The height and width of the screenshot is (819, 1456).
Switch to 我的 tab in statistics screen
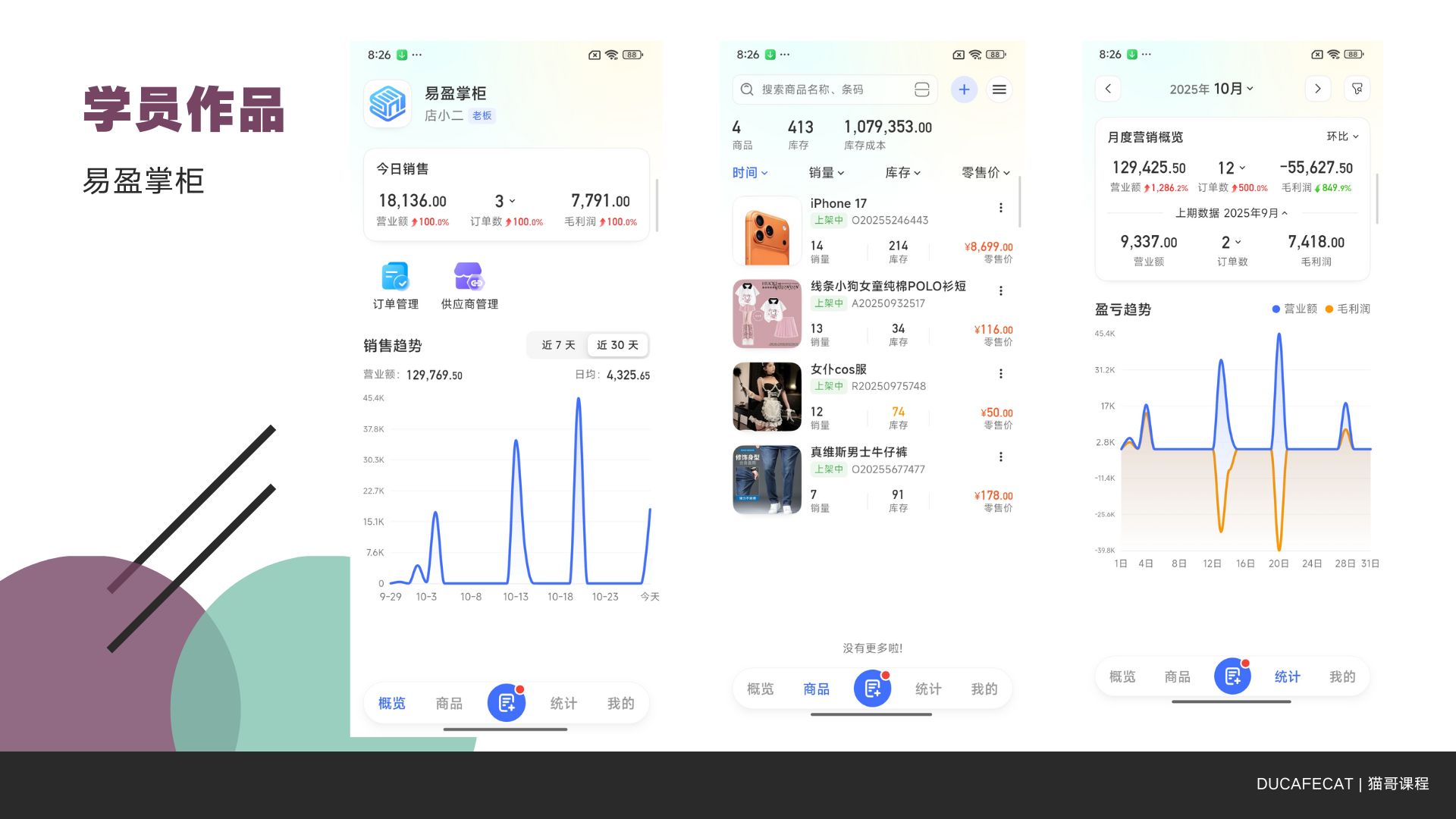pos(1342,676)
